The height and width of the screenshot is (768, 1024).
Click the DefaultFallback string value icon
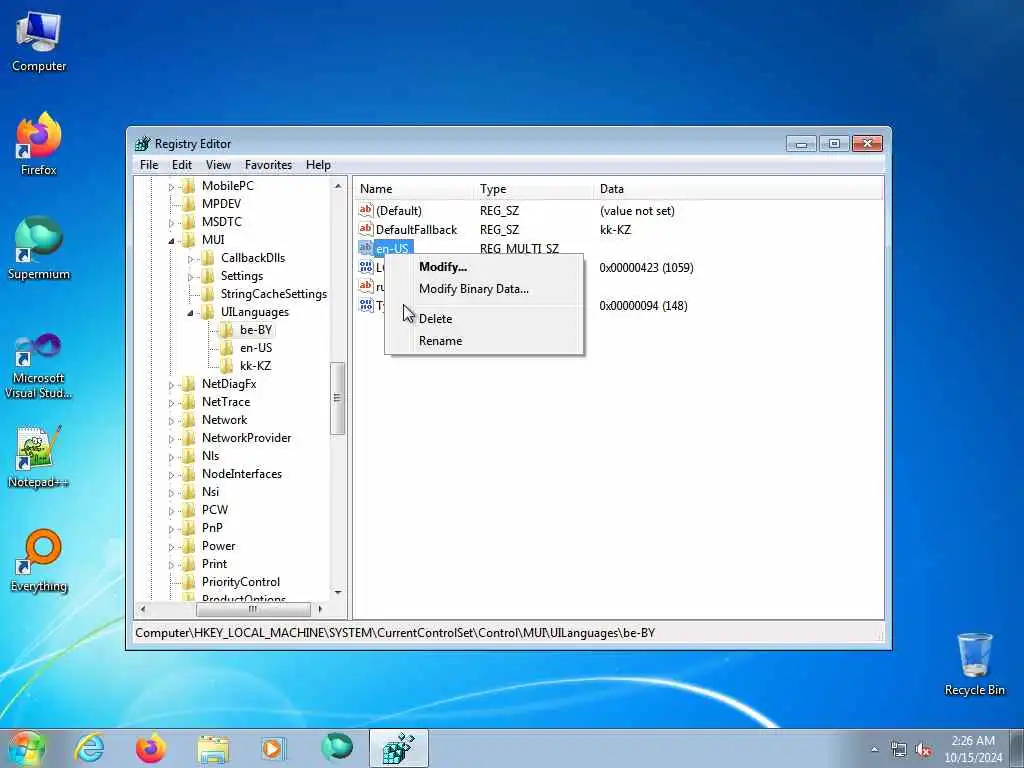click(x=366, y=229)
